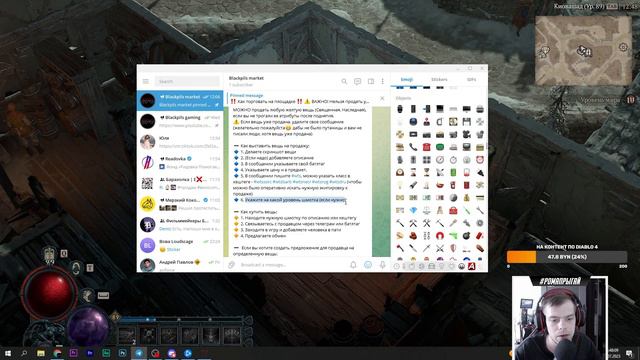Insert the money bag emoji
The width and height of the screenshot is (640, 360).
[x=467, y=198]
